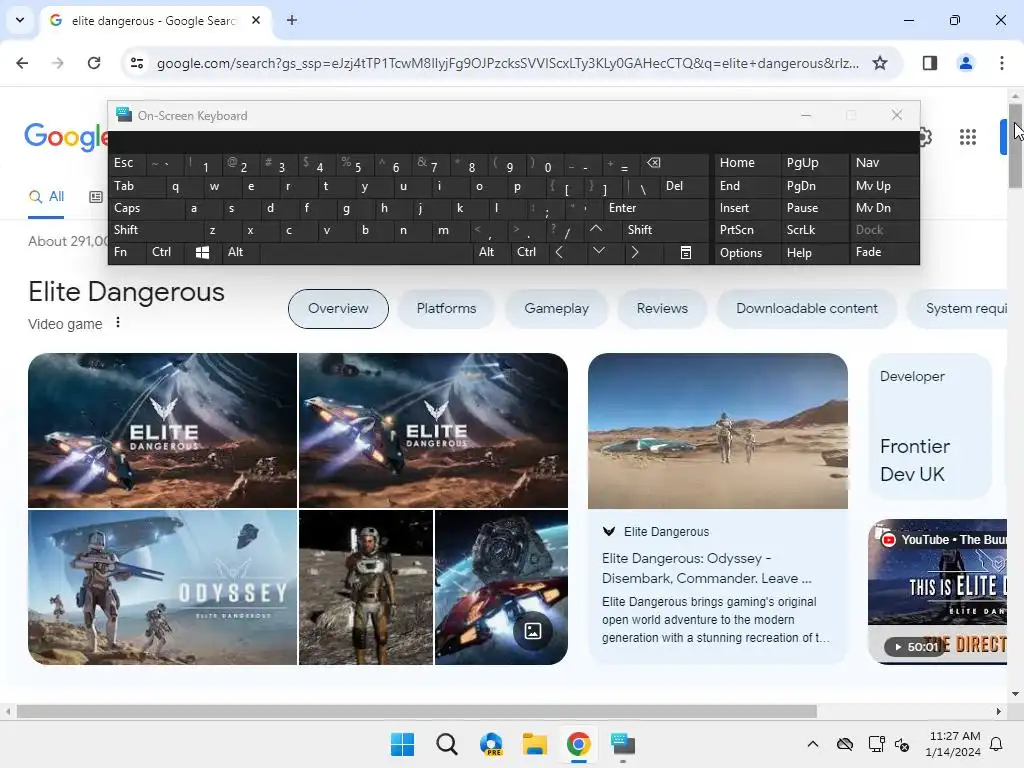Click the browser back arrow
The image size is (1024, 768).
pos(22,63)
